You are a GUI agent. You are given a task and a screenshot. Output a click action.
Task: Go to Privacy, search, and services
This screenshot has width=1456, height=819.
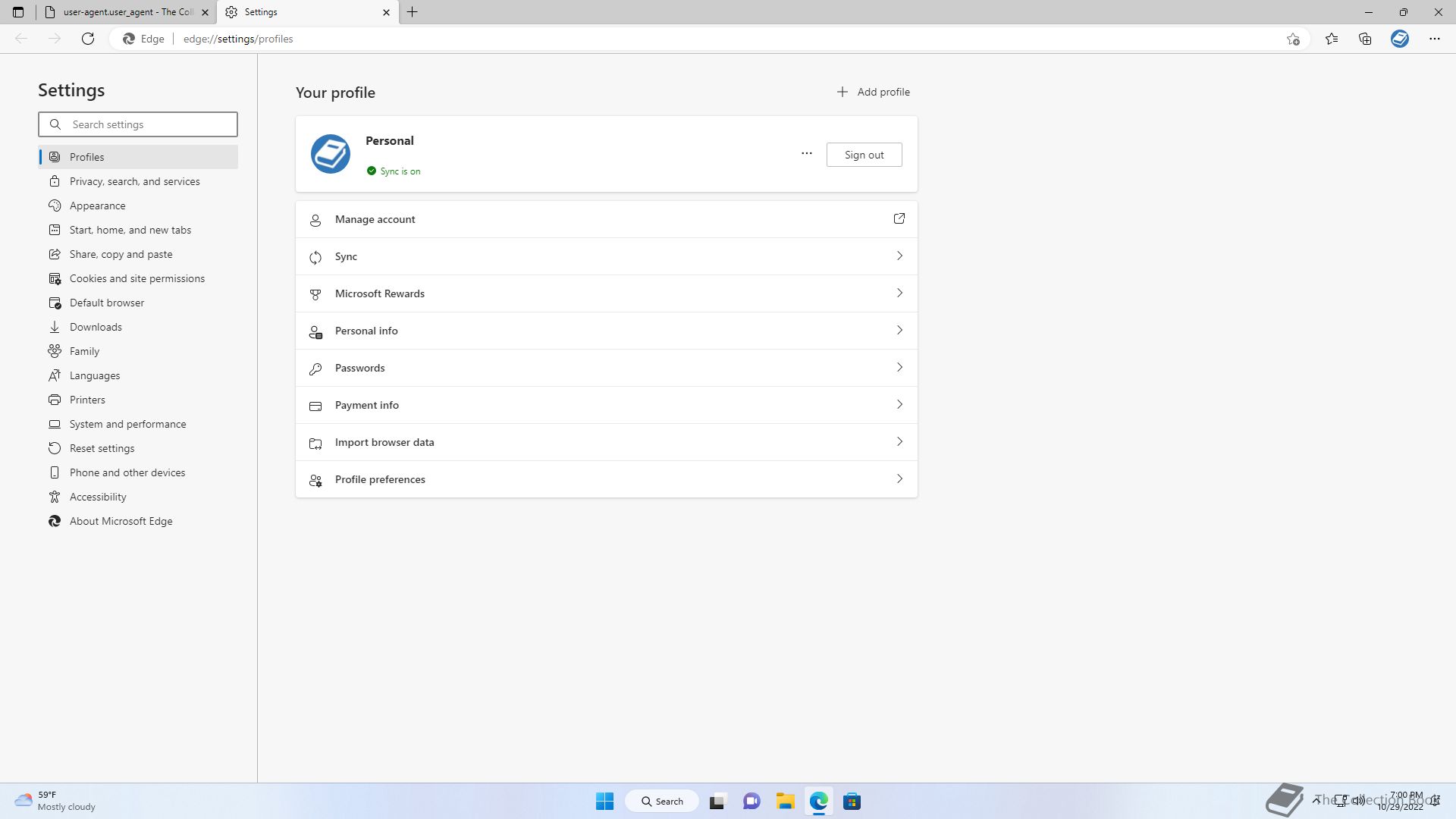[138, 181]
